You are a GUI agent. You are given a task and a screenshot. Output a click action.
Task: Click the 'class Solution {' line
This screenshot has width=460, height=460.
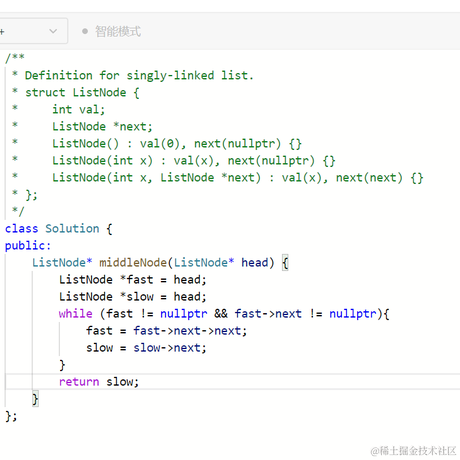(x=59, y=229)
